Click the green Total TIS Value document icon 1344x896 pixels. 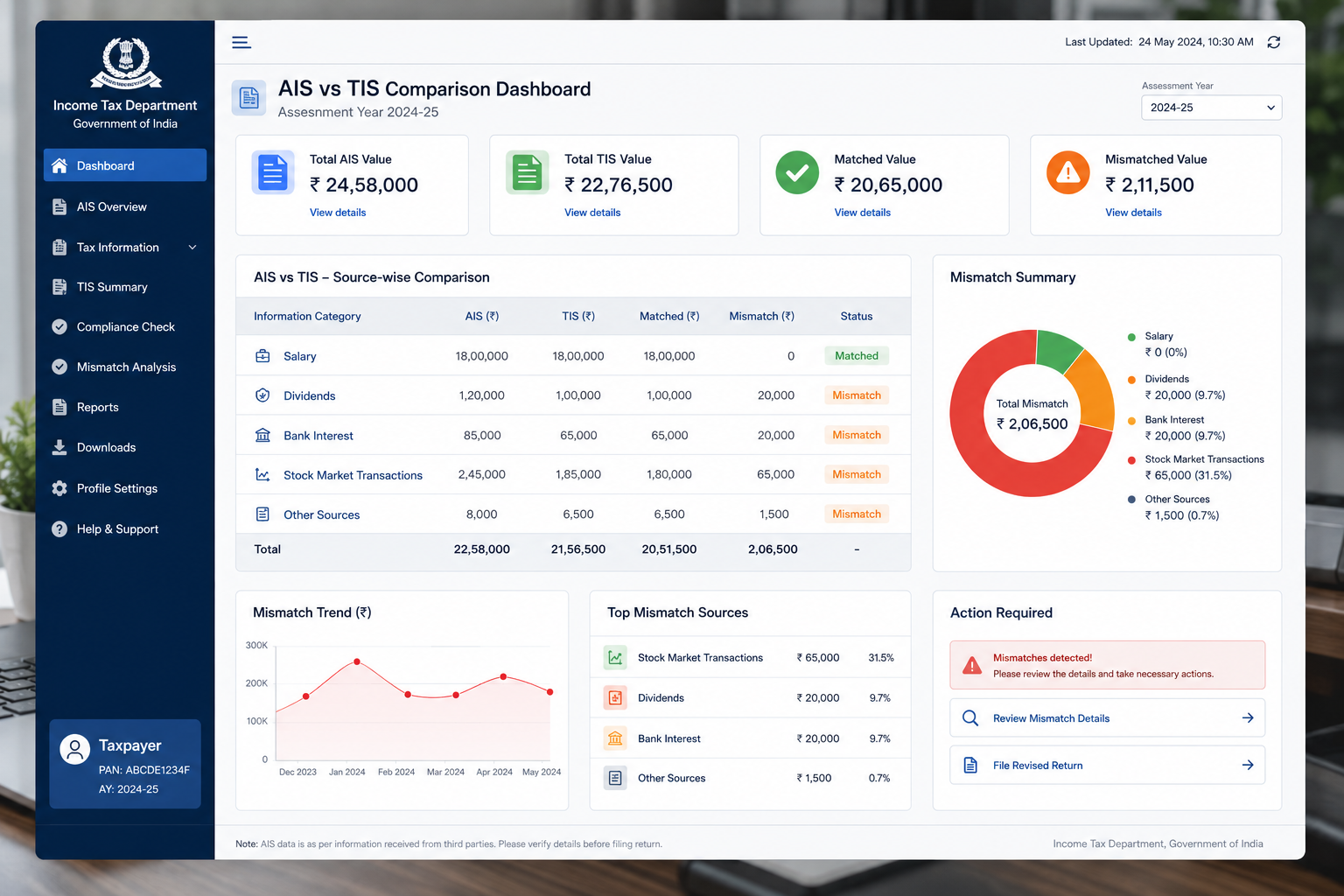(x=528, y=172)
